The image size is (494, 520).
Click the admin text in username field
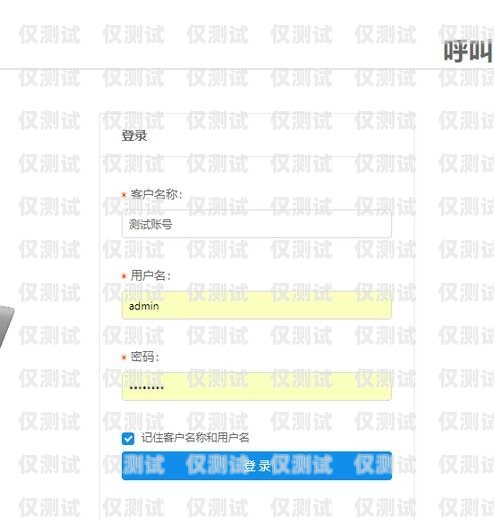coord(144,306)
